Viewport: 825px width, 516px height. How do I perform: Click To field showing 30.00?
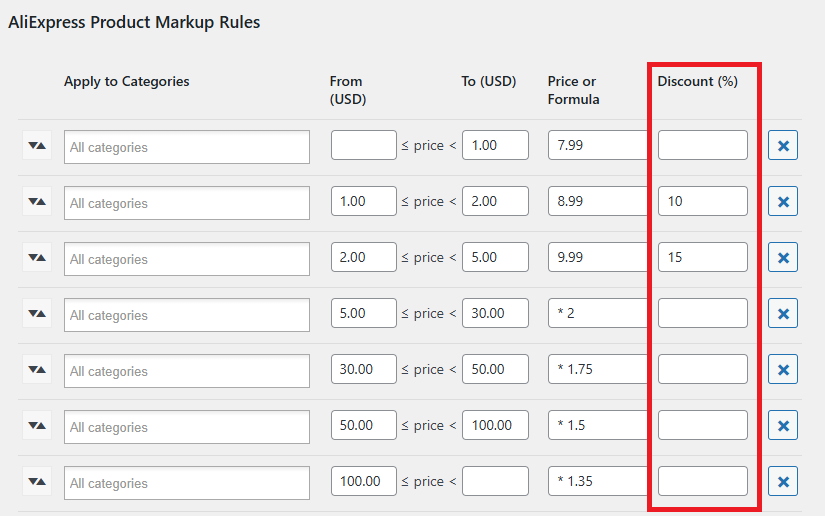[x=496, y=313]
